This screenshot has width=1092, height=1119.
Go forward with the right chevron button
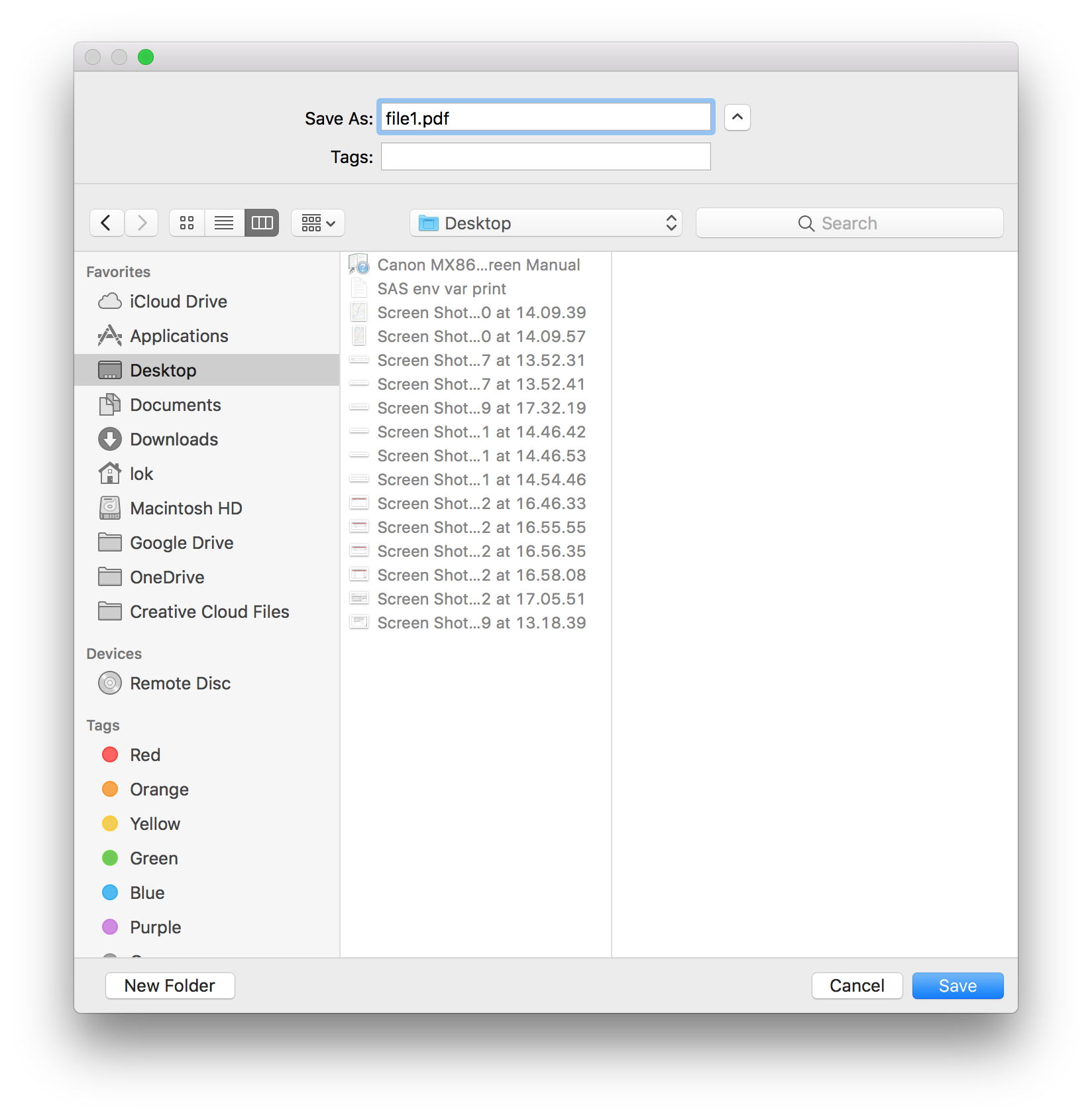click(141, 223)
